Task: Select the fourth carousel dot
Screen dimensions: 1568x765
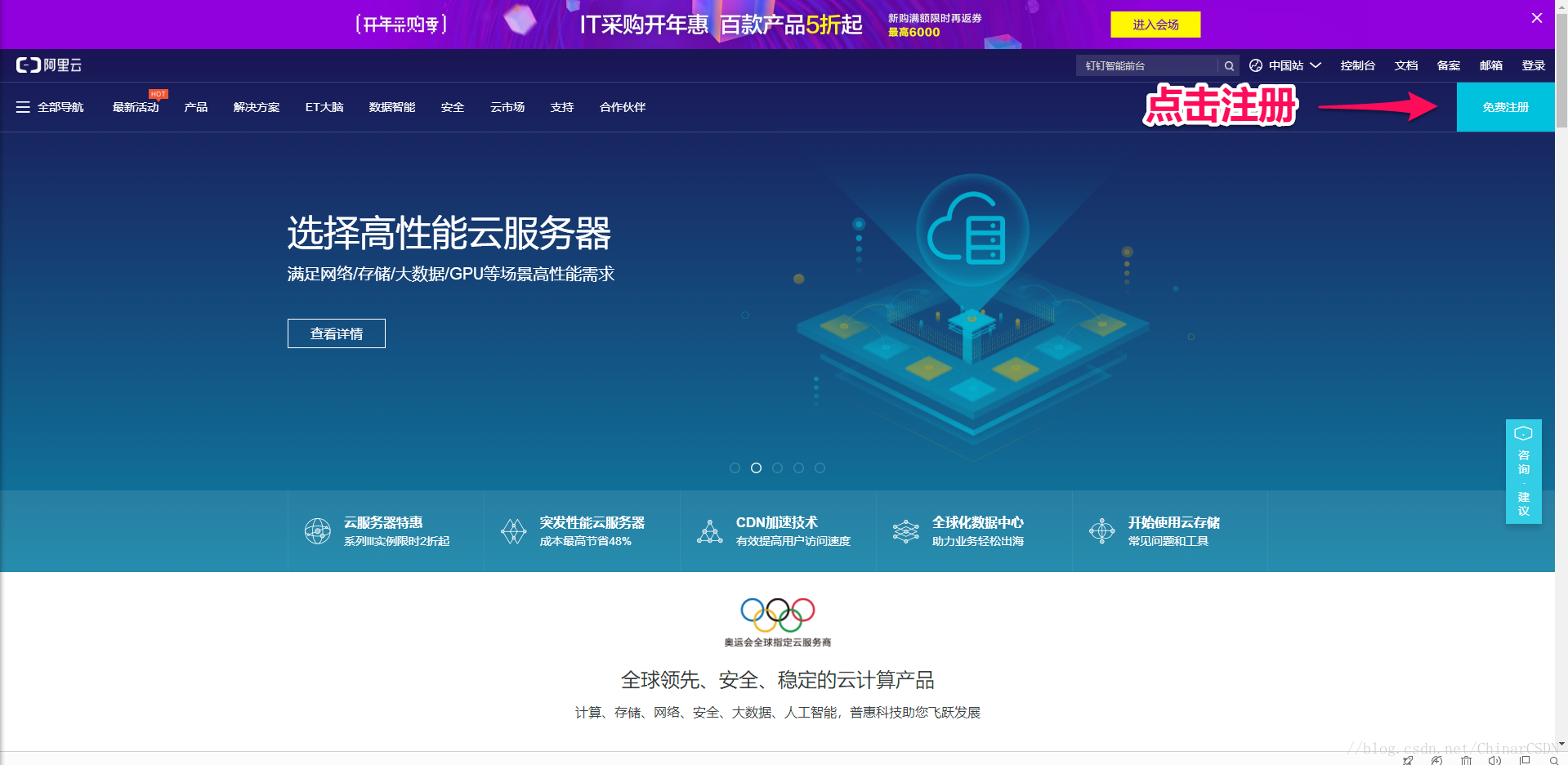Action: point(798,467)
